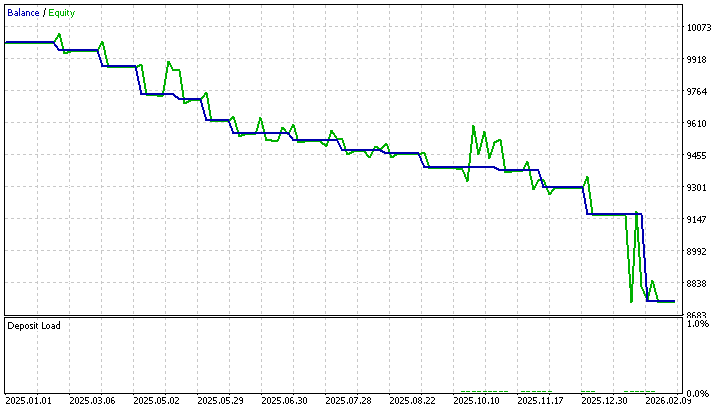This screenshot has height=410, width=727.
Task: Click the 2025.05.29 date label
Action: [220, 400]
